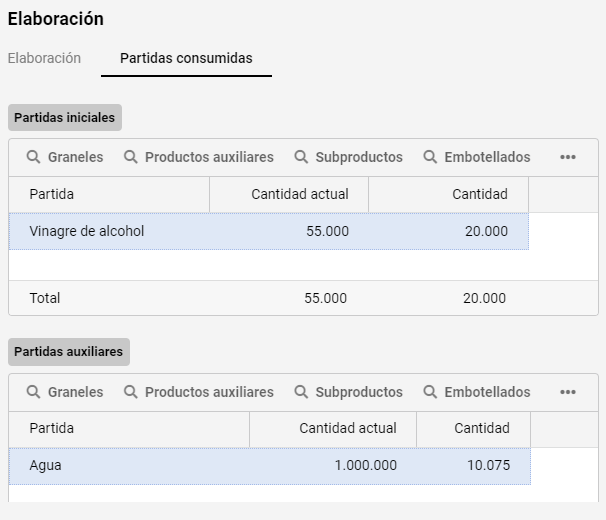Image resolution: width=606 pixels, height=520 pixels.
Task: Sort by Cantidad actual in Partidas auxiliares
Action: tap(333, 428)
